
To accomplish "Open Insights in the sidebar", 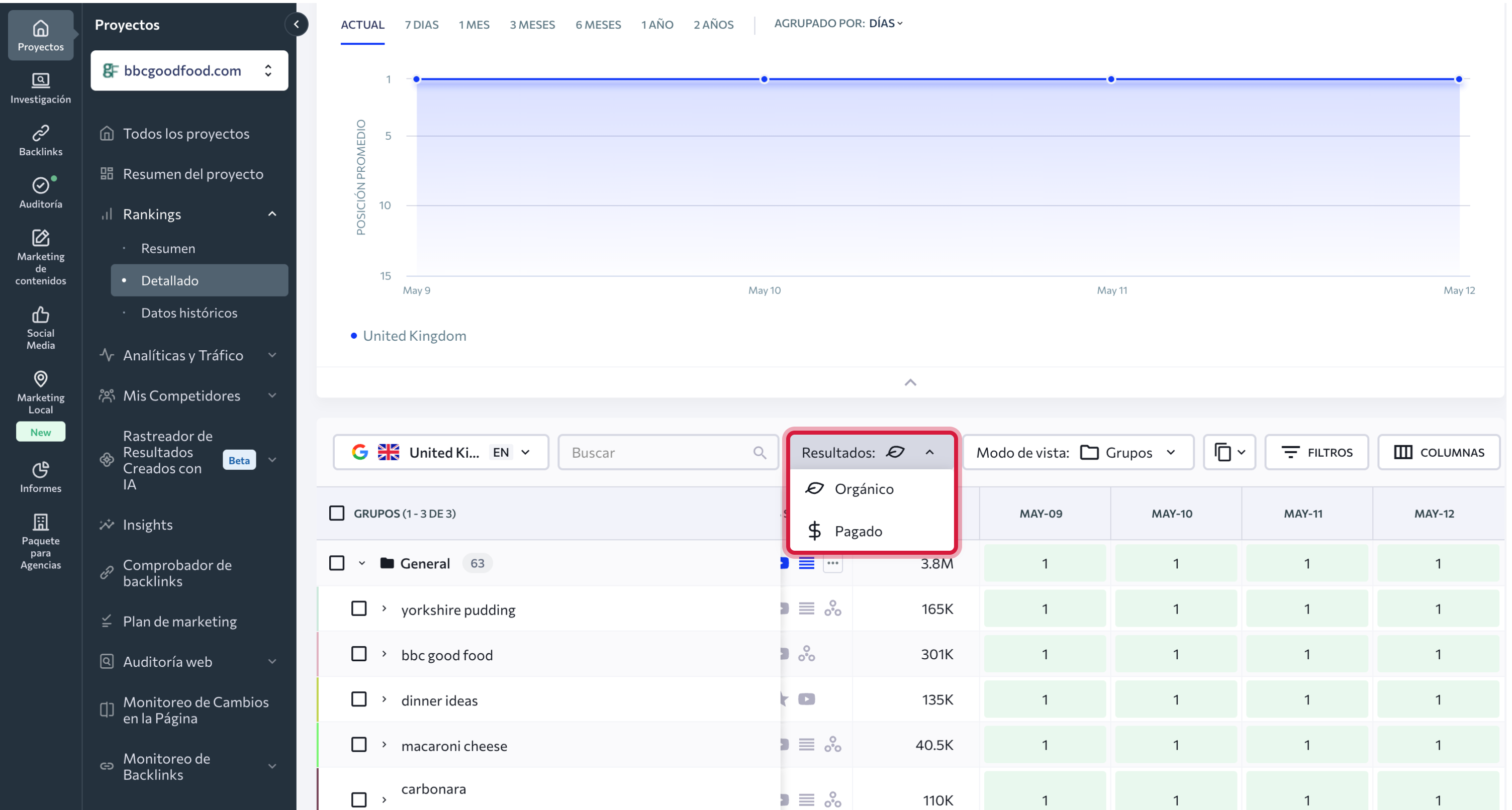I will [147, 524].
